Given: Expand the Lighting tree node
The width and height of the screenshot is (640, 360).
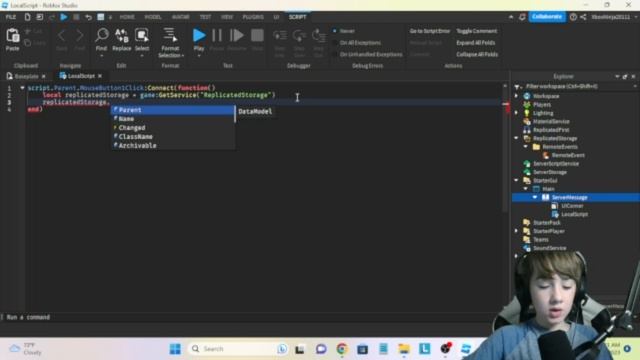Looking at the screenshot, I should 516,113.
